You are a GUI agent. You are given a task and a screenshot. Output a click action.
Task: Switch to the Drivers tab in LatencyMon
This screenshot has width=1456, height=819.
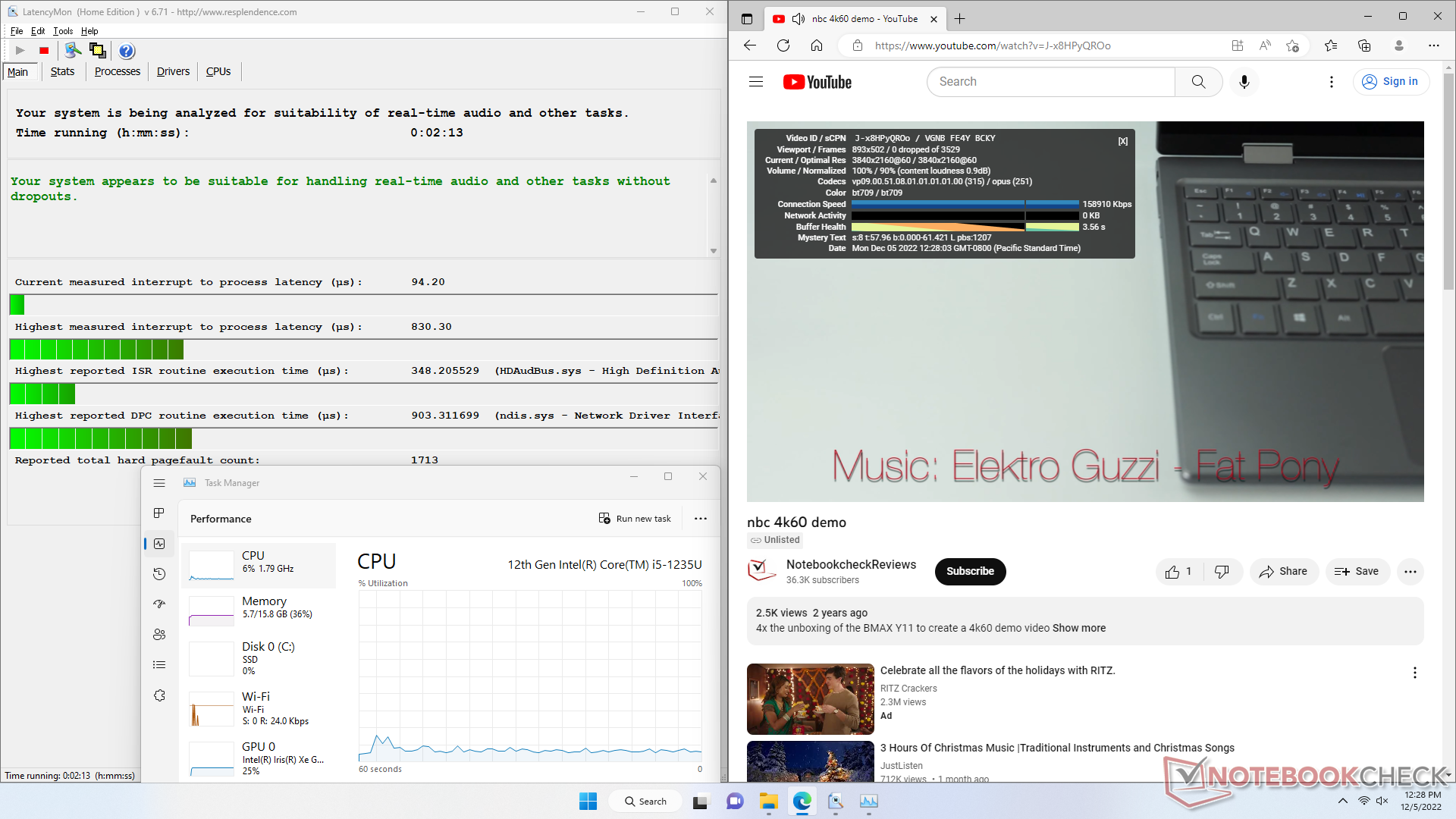(173, 71)
